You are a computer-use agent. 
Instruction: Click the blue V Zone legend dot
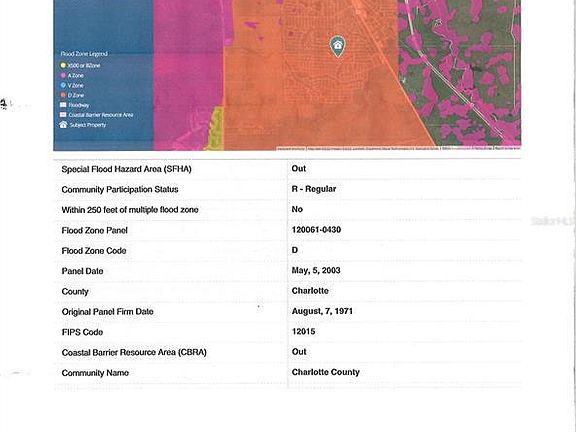click(x=63, y=85)
